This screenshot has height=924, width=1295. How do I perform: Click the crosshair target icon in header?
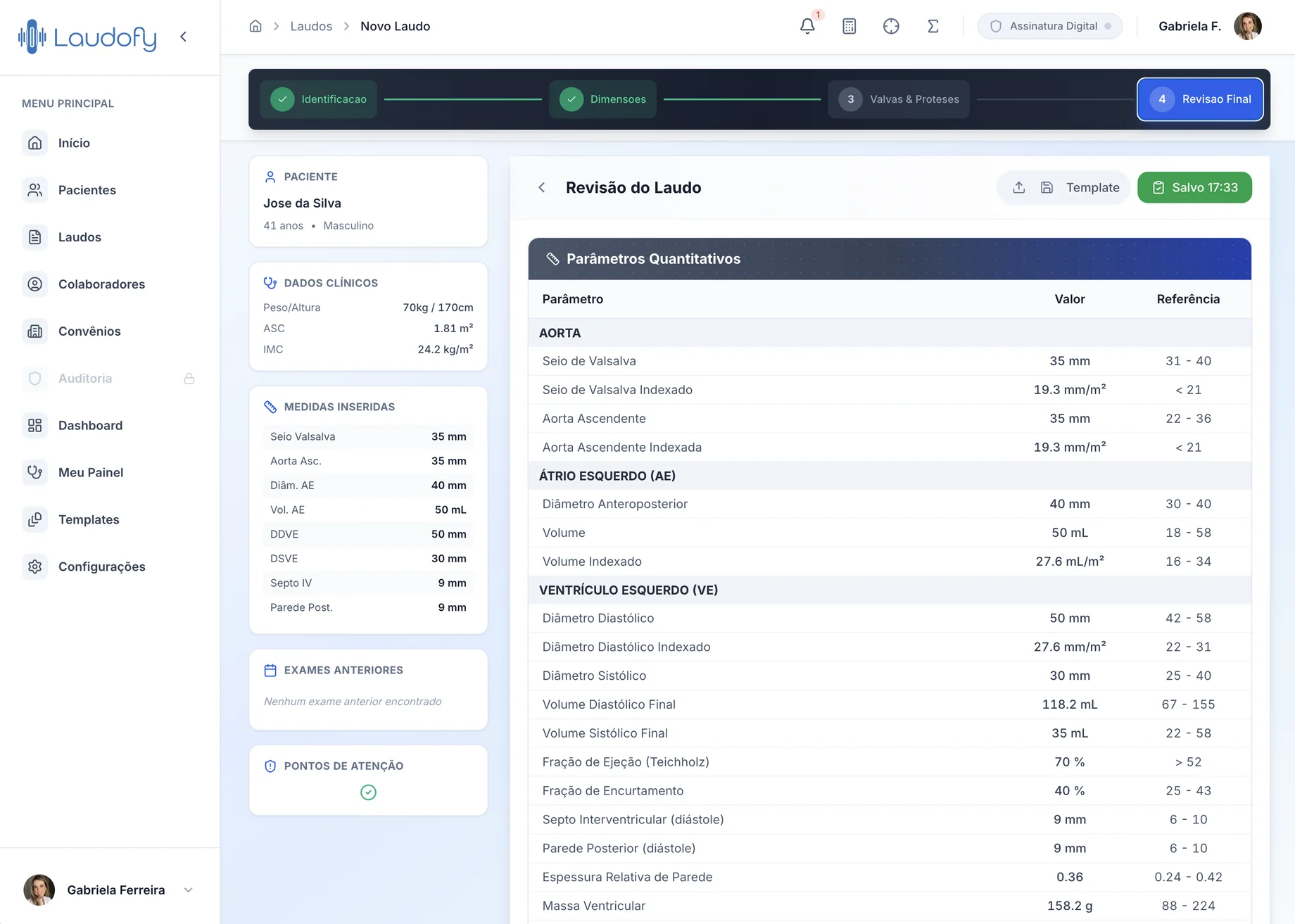pyautogui.click(x=891, y=26)
